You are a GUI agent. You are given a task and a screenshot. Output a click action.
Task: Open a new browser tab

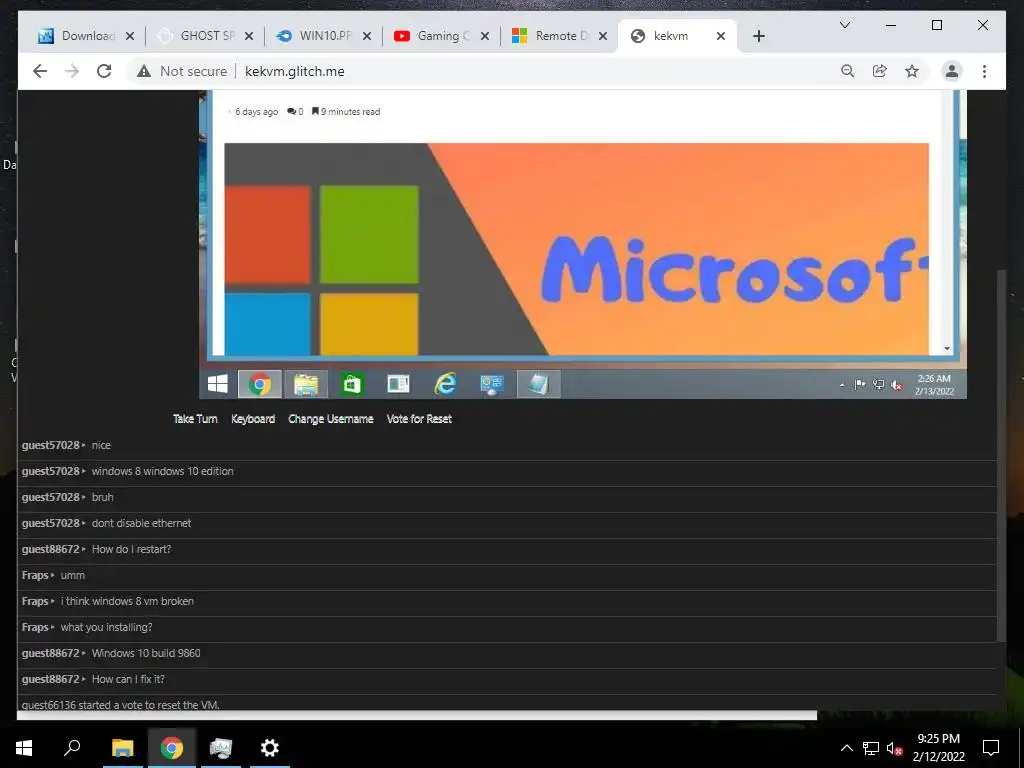[x=758, y=36]
